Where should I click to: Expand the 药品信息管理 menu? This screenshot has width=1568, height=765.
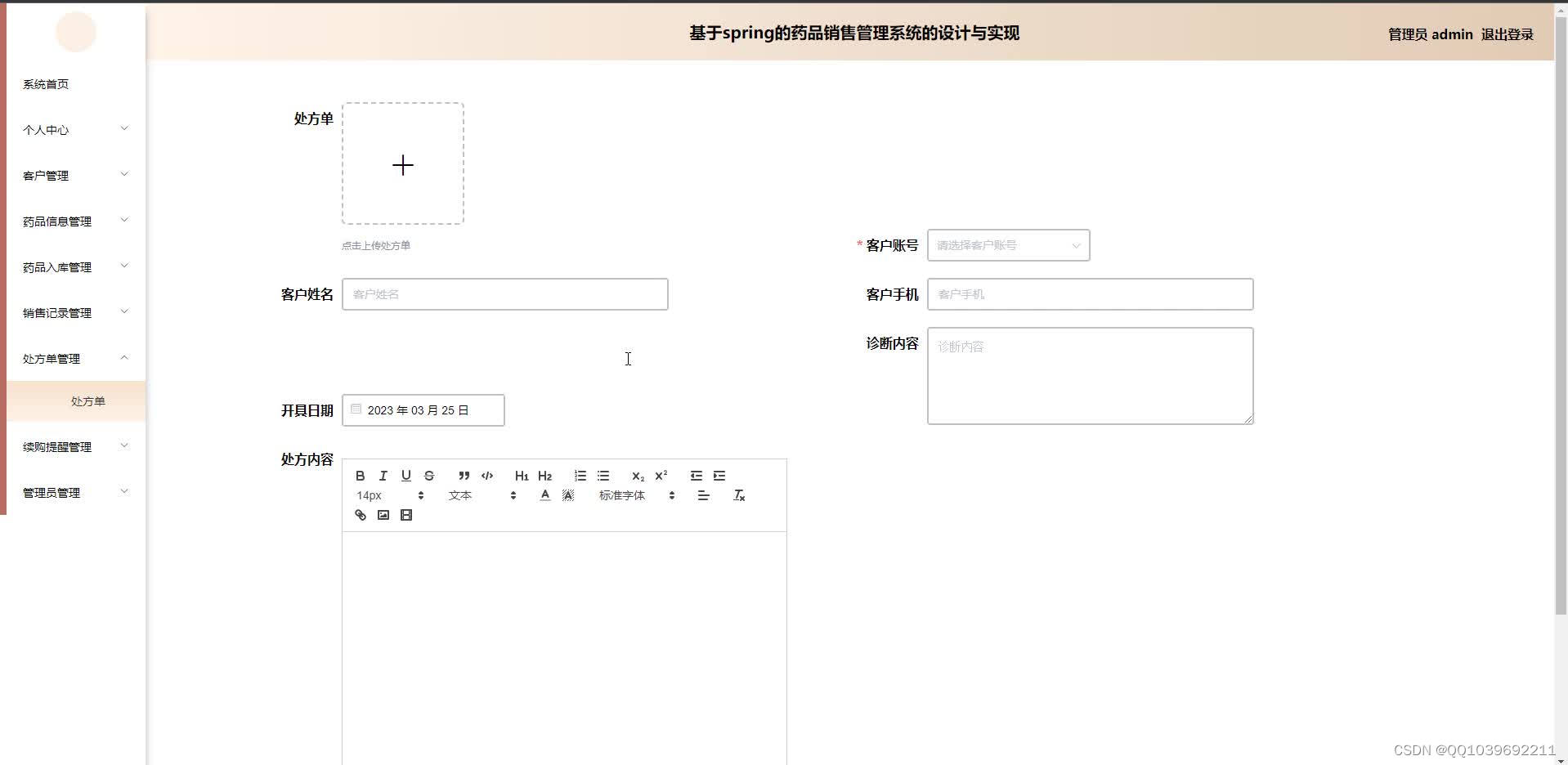(75, 221)
